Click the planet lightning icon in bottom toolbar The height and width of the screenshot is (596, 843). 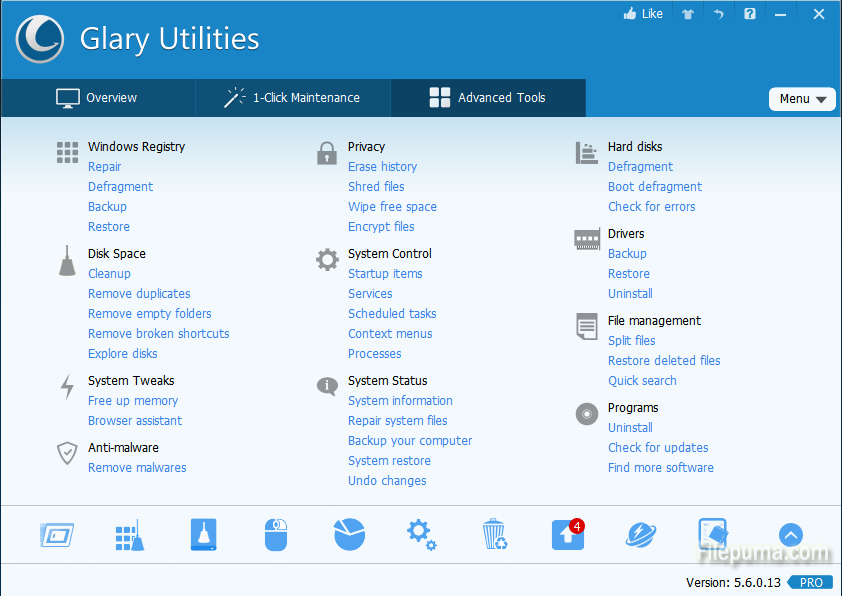641,535
